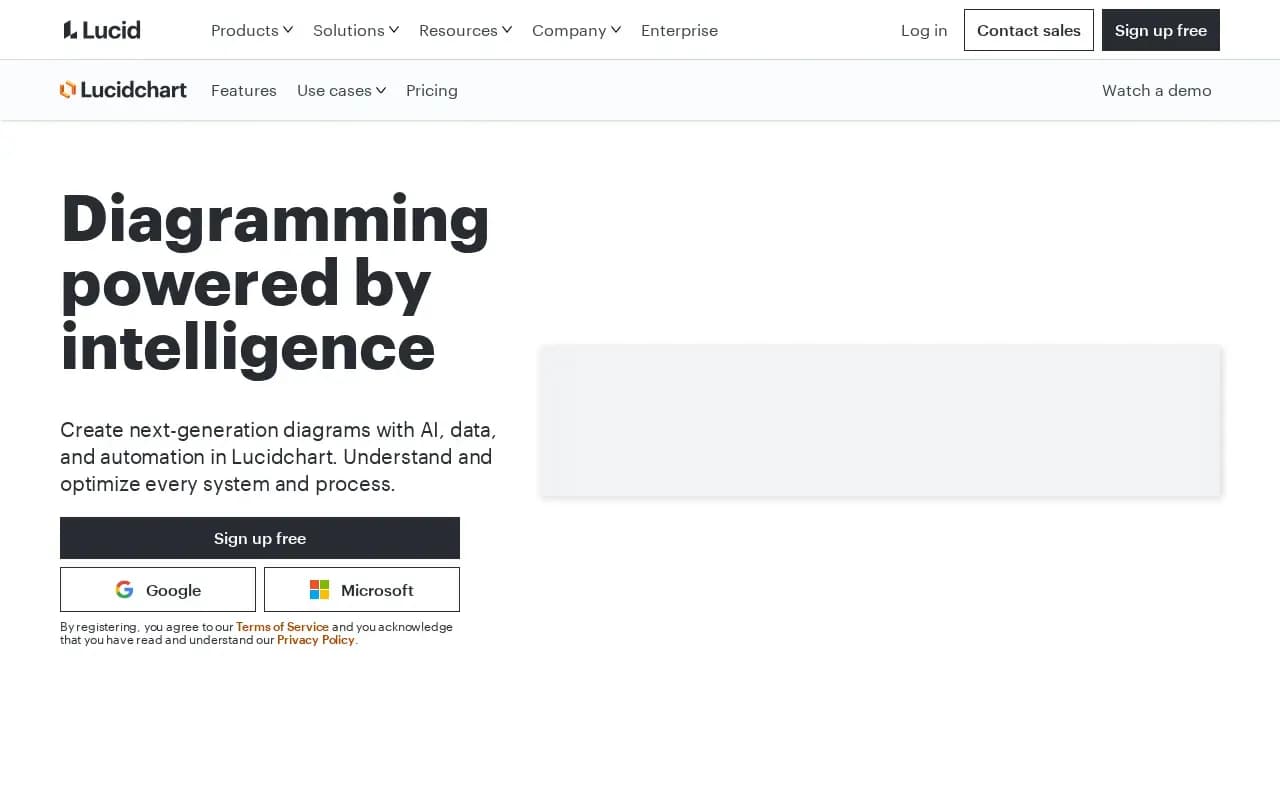This screenshot has height=800, width=1280.
Task: Open the Company dropdown
Action: [x=577, y=30]
